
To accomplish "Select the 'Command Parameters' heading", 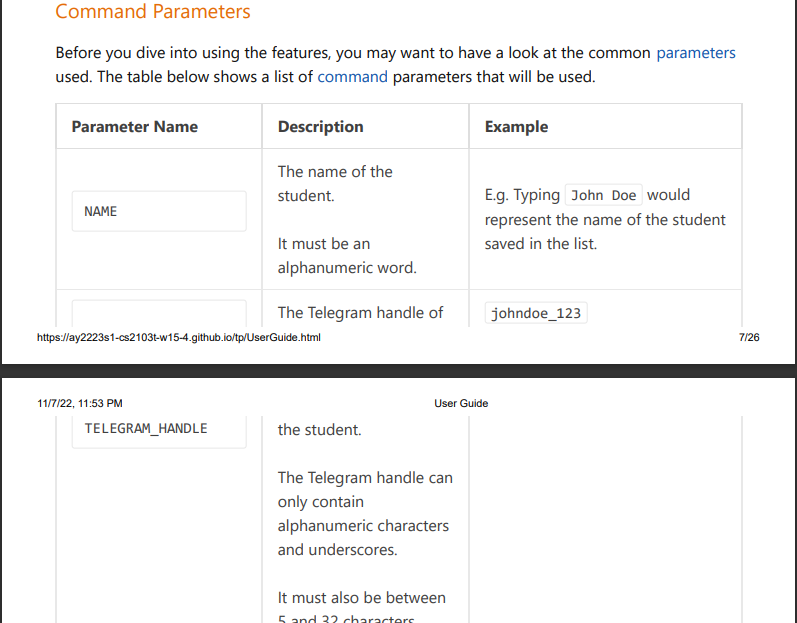I will click(x=152, y=11).
